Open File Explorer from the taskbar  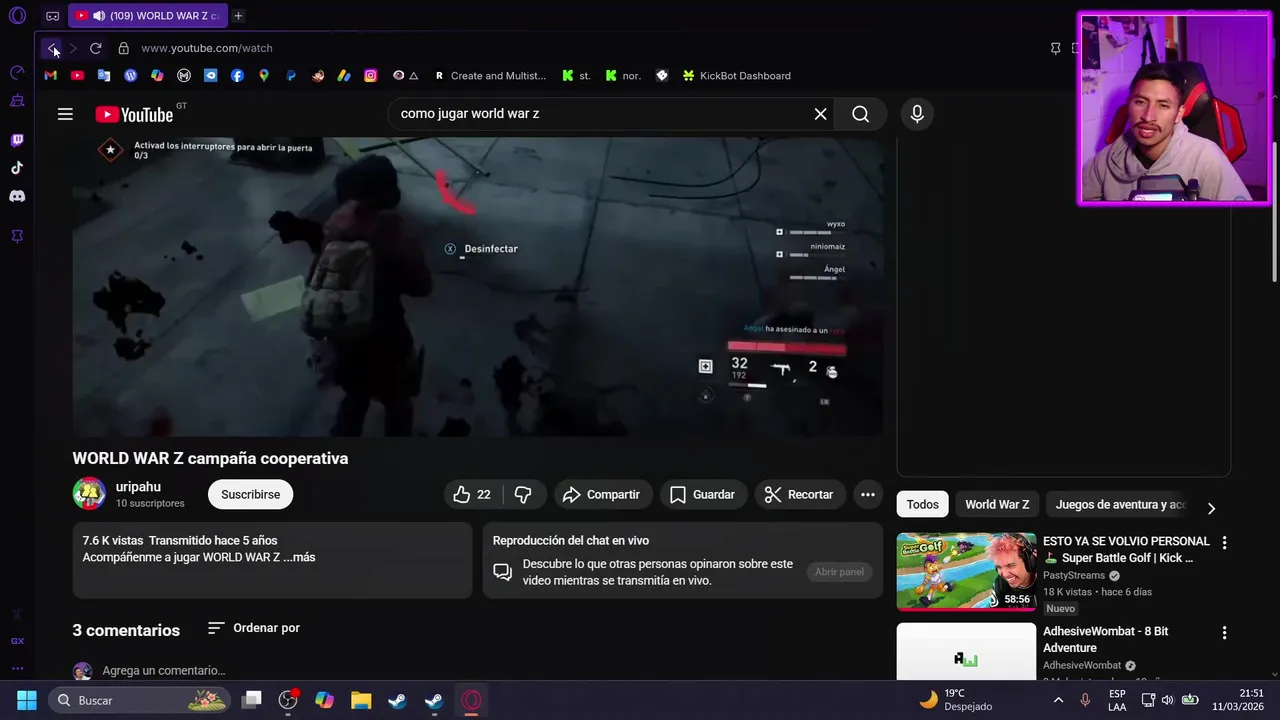click(x=361, y=700)
